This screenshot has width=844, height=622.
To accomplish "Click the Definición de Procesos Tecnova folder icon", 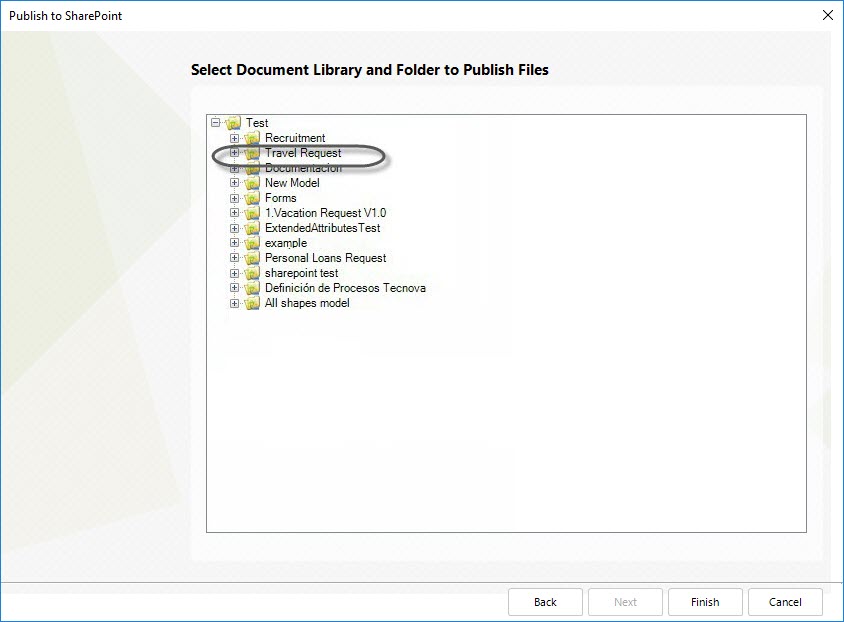I will 252,288.
